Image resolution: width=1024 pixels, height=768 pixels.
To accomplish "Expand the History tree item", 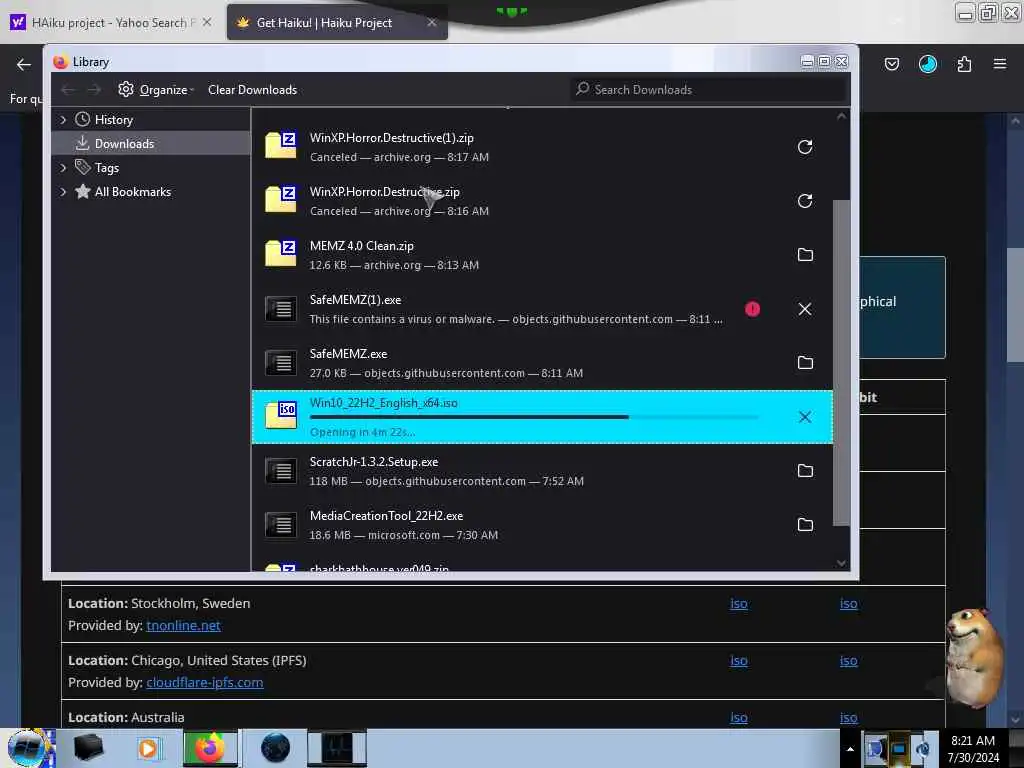I will 63,120.
